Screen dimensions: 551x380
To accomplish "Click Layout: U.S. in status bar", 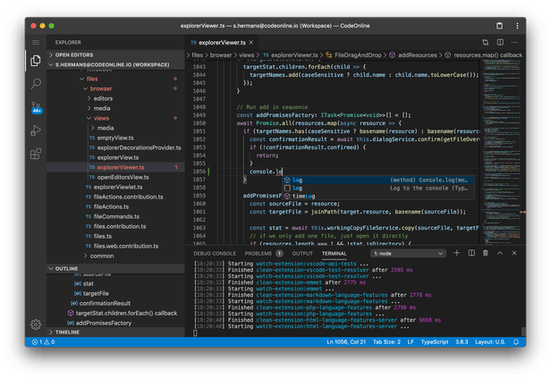I will coord(490,342).
